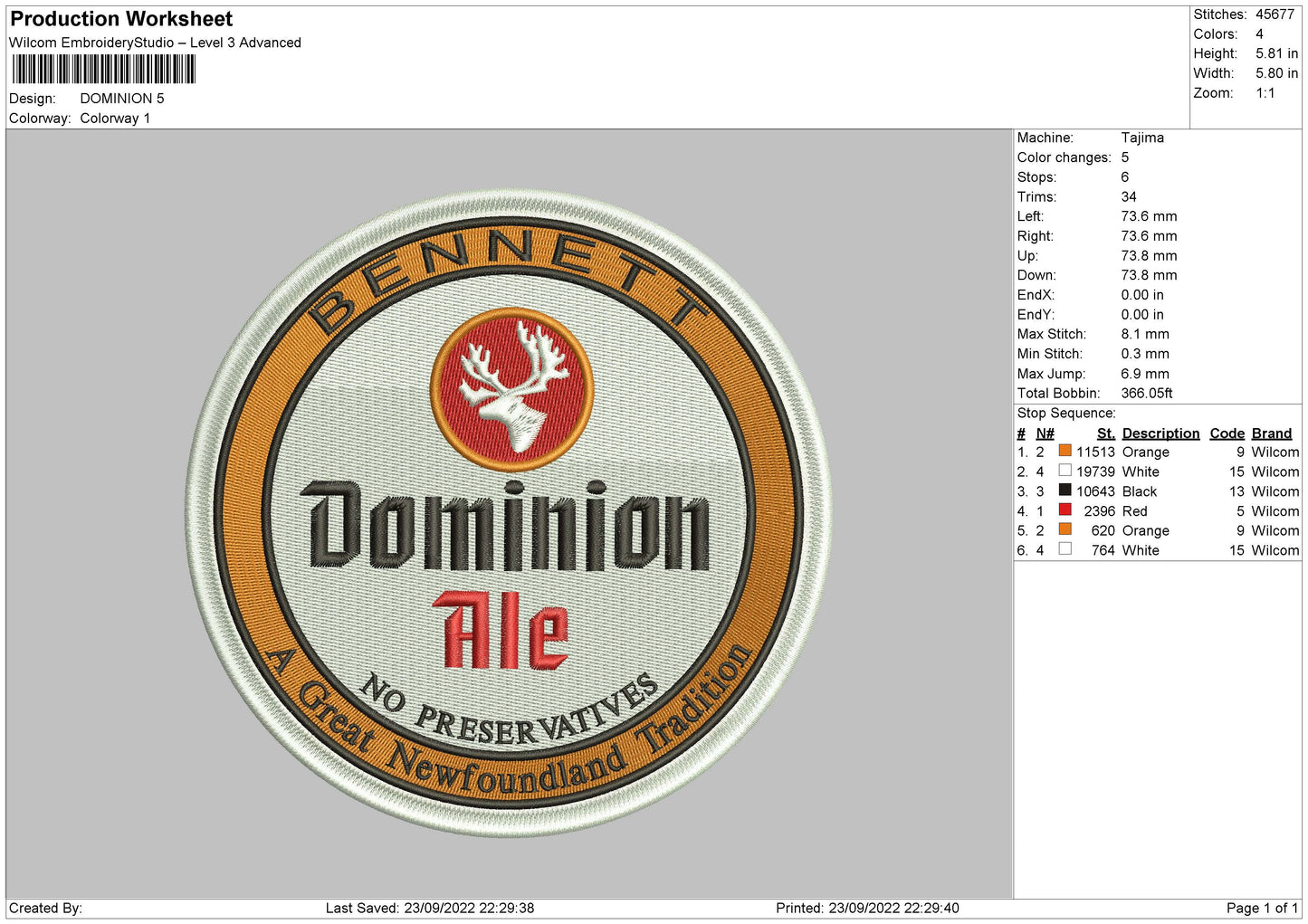Click the Page 1 of 1 label

1262,908
